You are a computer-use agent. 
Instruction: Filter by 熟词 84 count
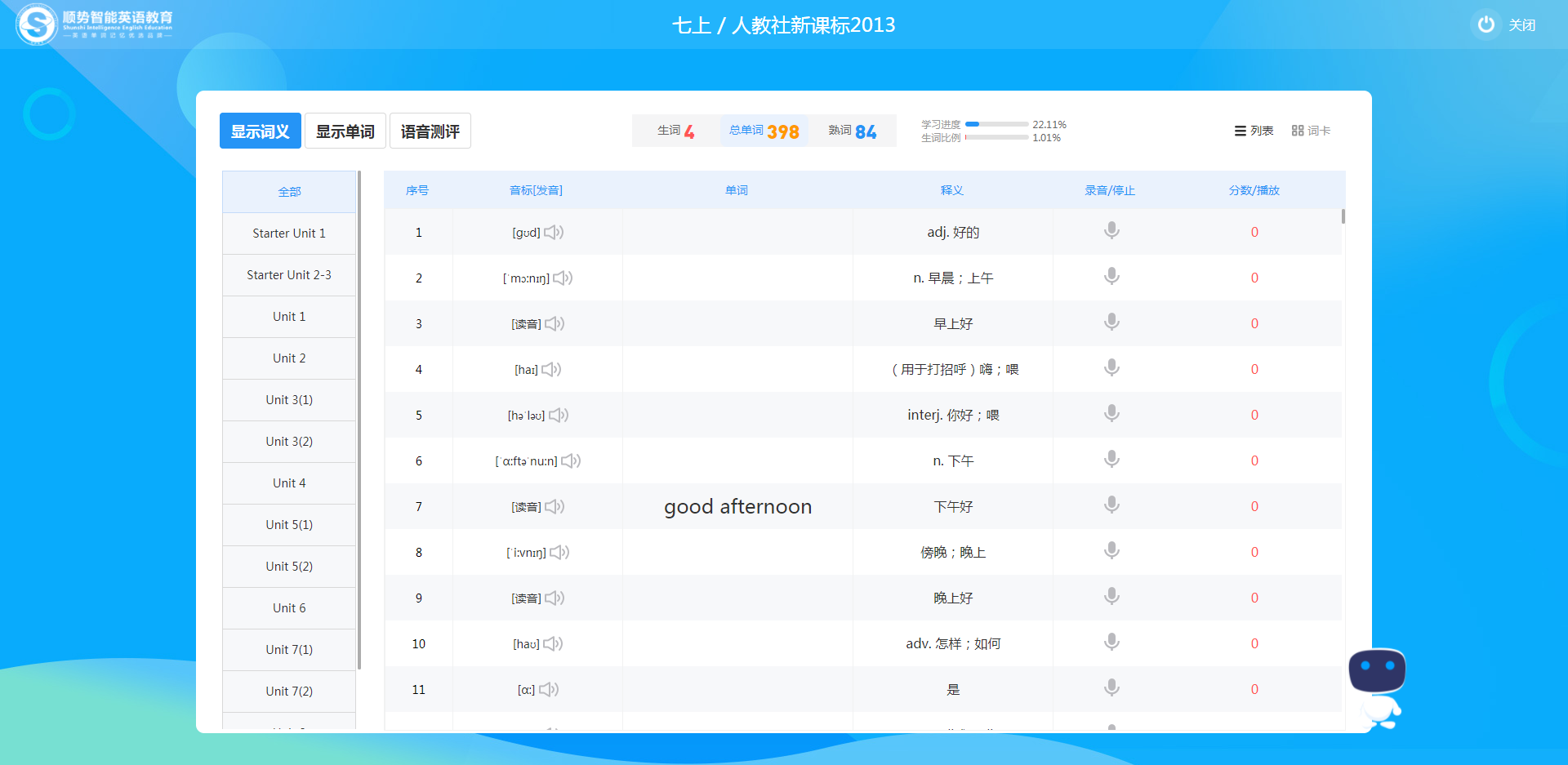click(x=853, y=131)
